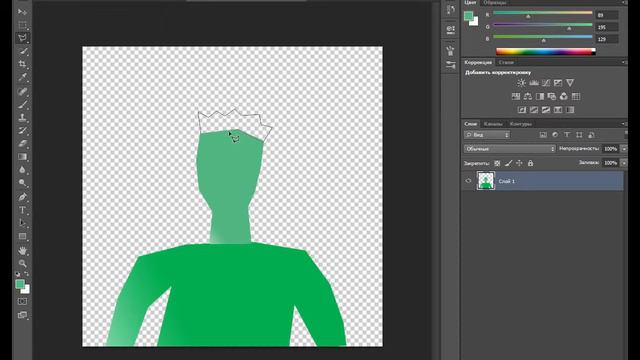Open the Fill (Заливка) slider arrow
Image resolution: width=640 pixels, height=360 pixels.
pos(624,163)
